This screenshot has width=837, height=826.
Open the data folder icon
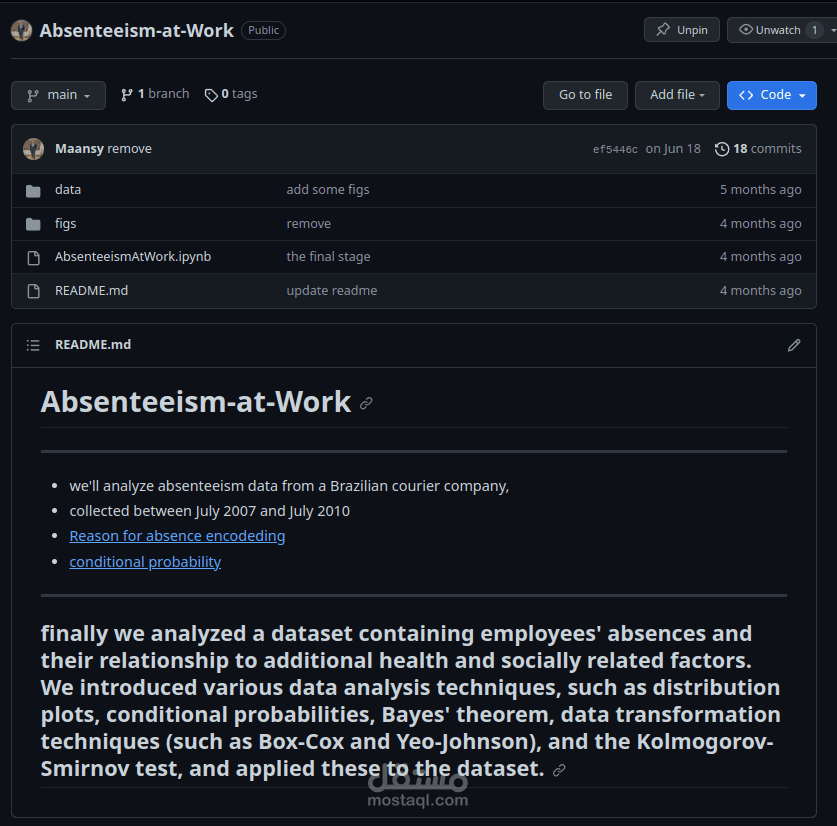pyautogui.click(x=31, y=189)
